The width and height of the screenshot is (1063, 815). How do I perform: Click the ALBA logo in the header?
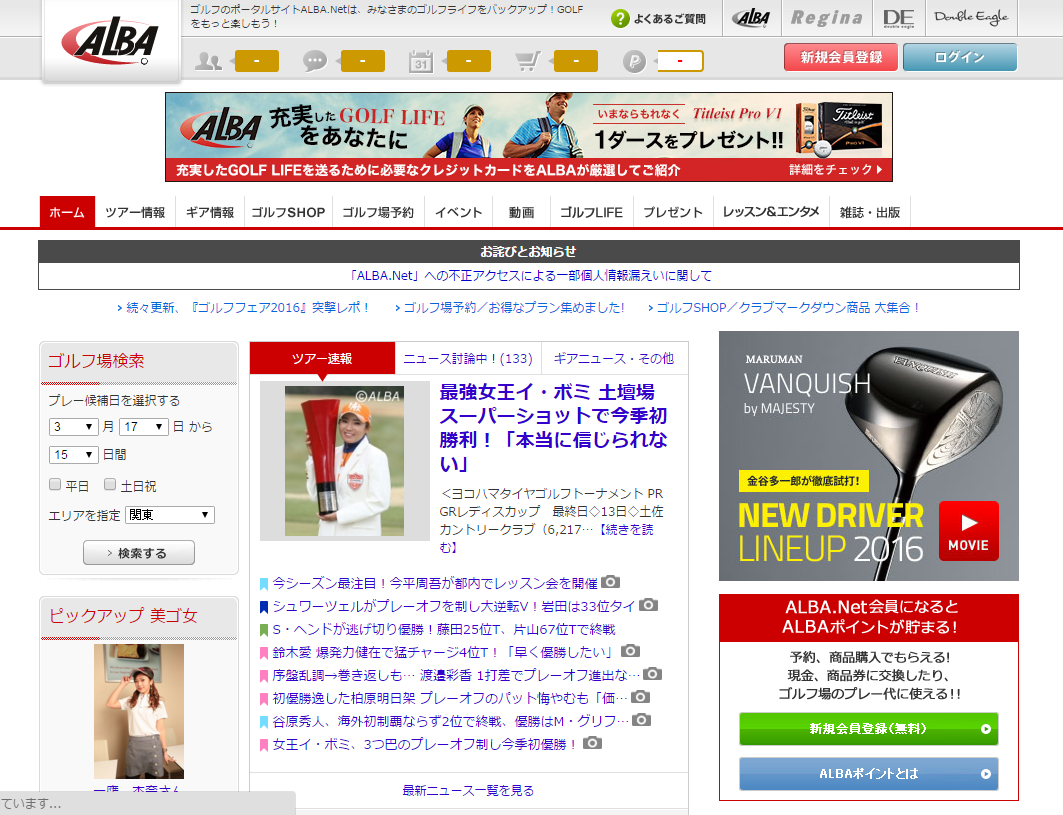[x=111, y=41]
